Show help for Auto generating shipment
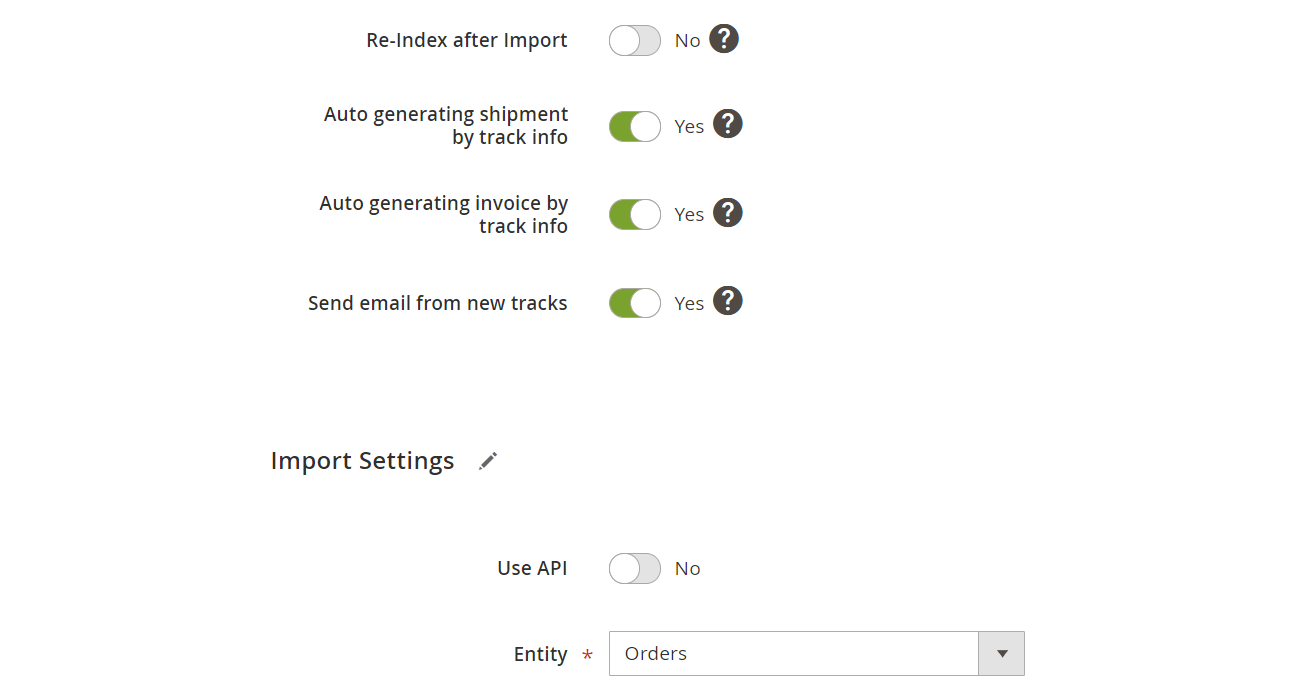 728,125
